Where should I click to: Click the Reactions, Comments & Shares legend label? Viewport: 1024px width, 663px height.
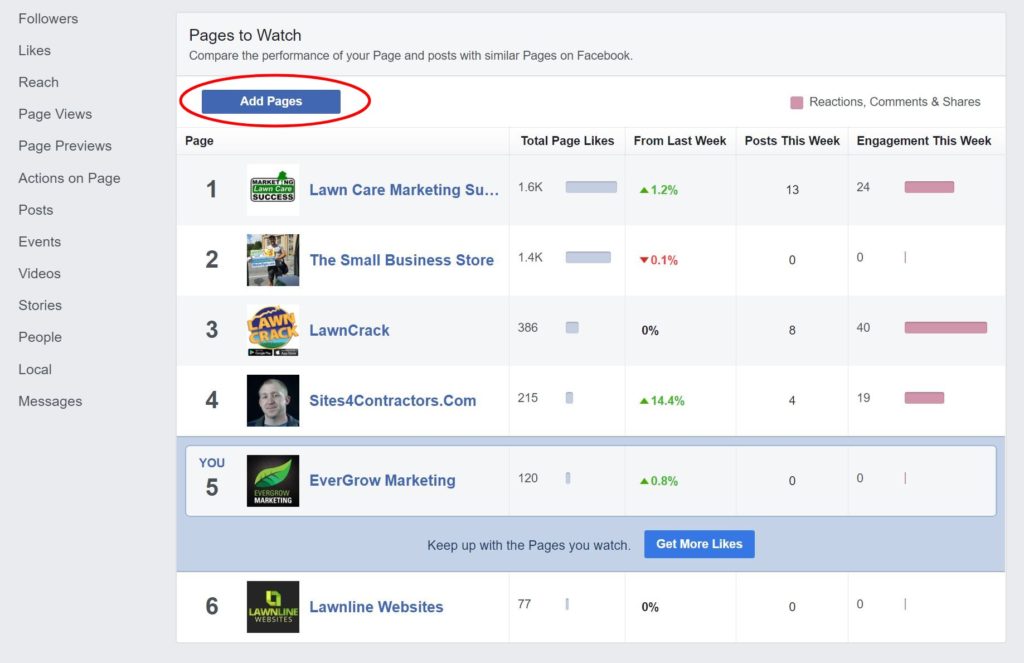coord(895,102)
